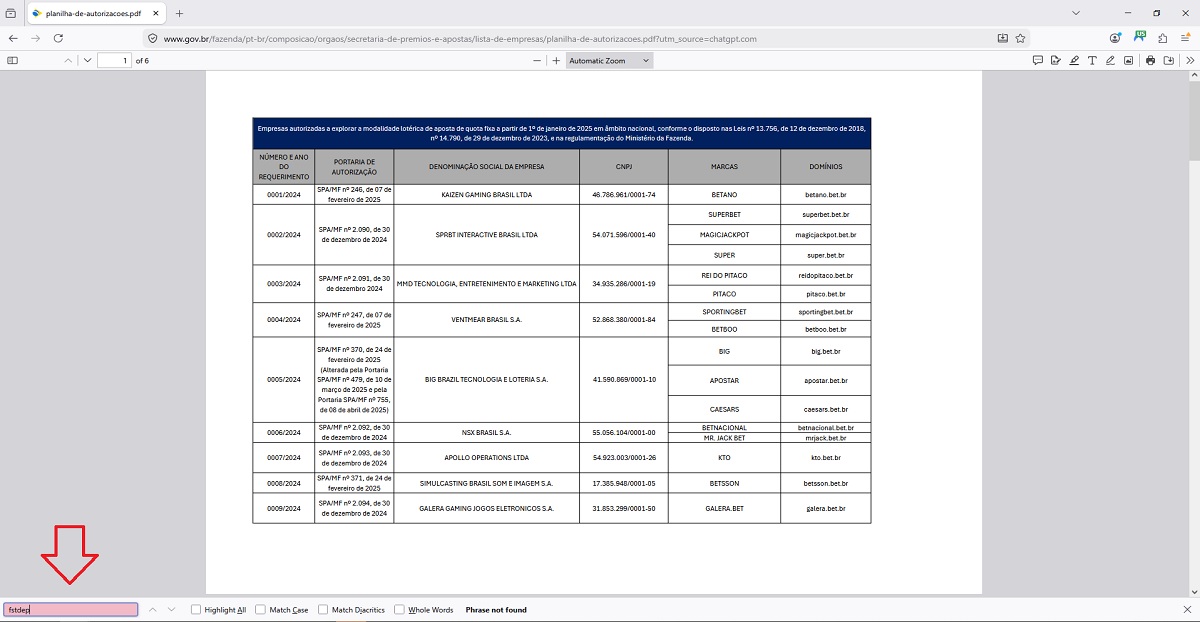
Task: Click the mrjack.bet.br domain cell
Action: [x=826, y=438]
